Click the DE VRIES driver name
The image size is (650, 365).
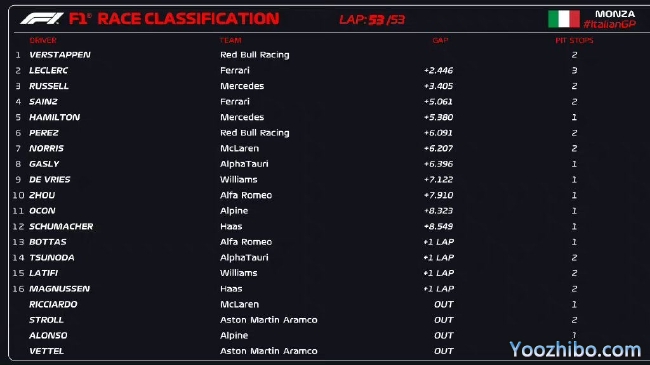pyautogui.click(x=50, y=180)
